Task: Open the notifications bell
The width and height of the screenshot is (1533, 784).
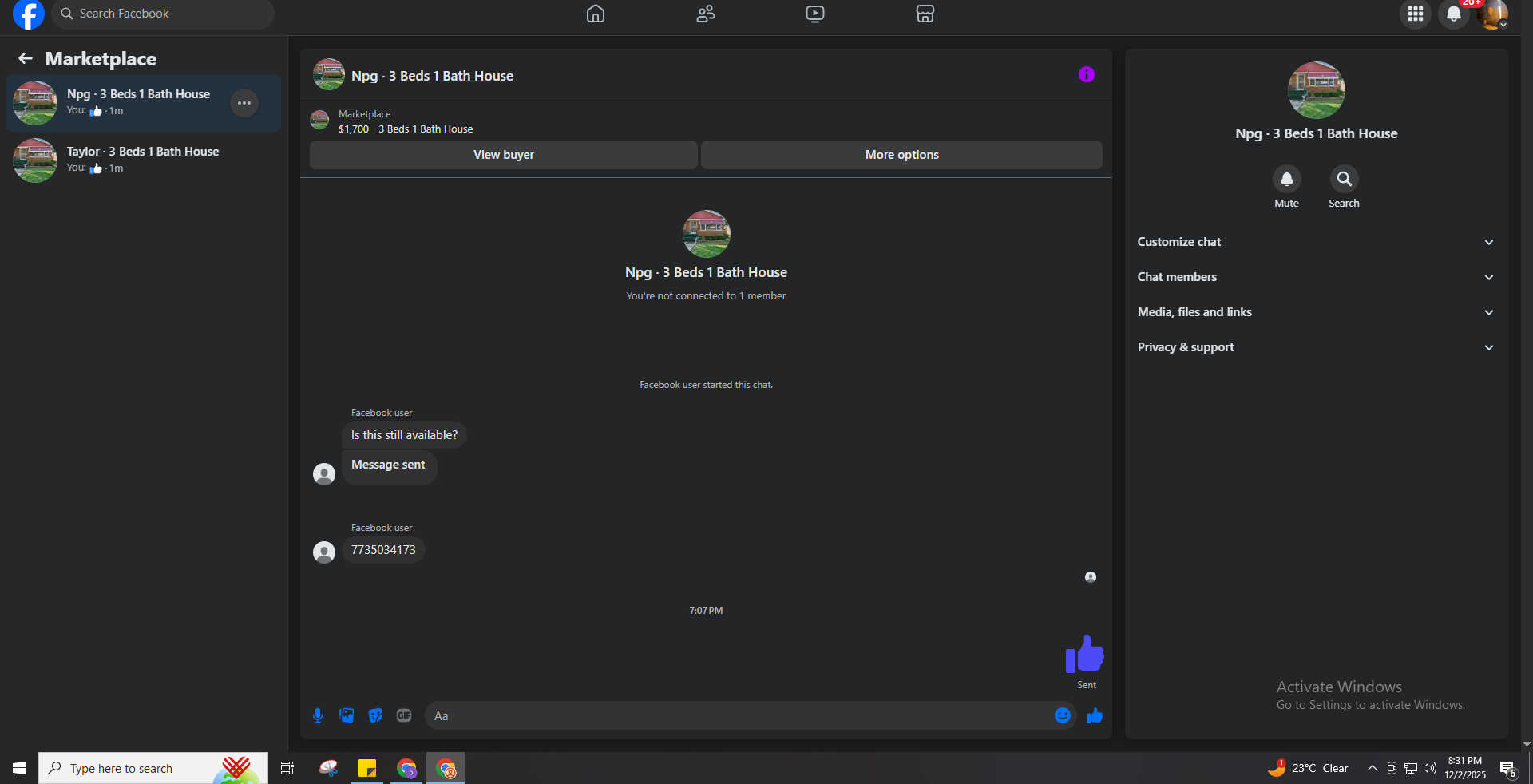Action: point(1454,14)
